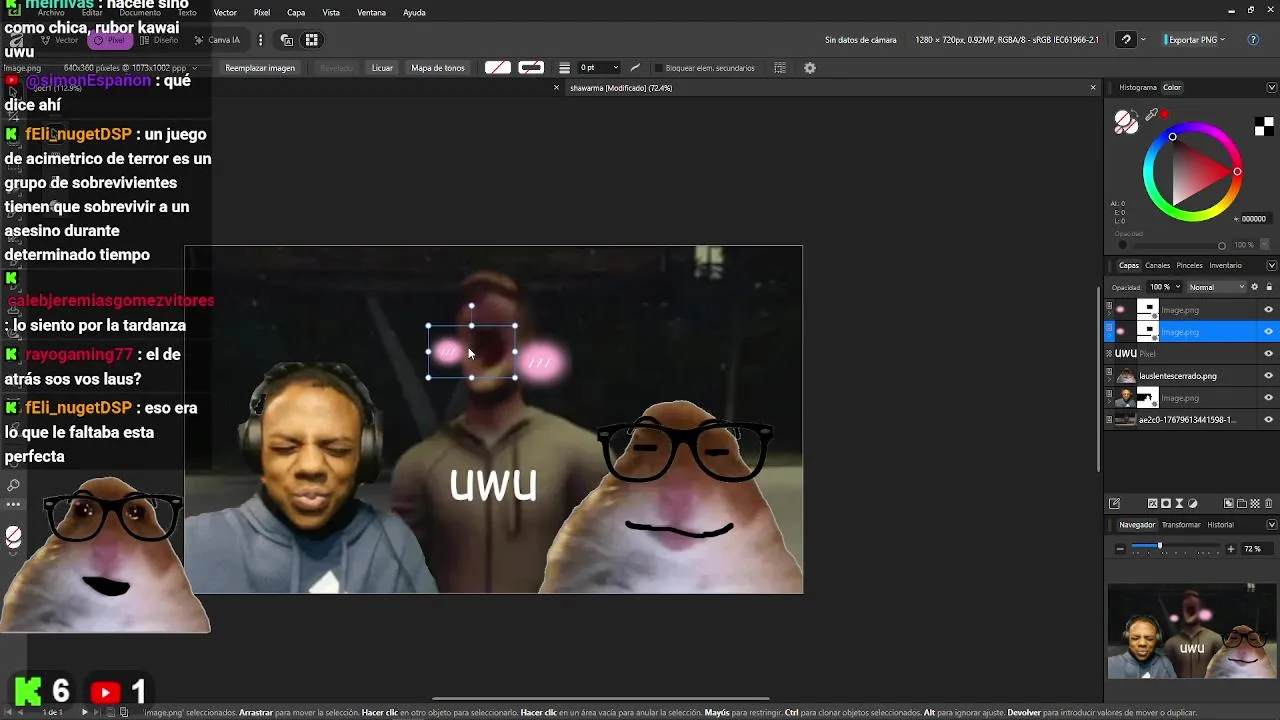Open the fill color swatch in context toolbar

tap(497, 68)
